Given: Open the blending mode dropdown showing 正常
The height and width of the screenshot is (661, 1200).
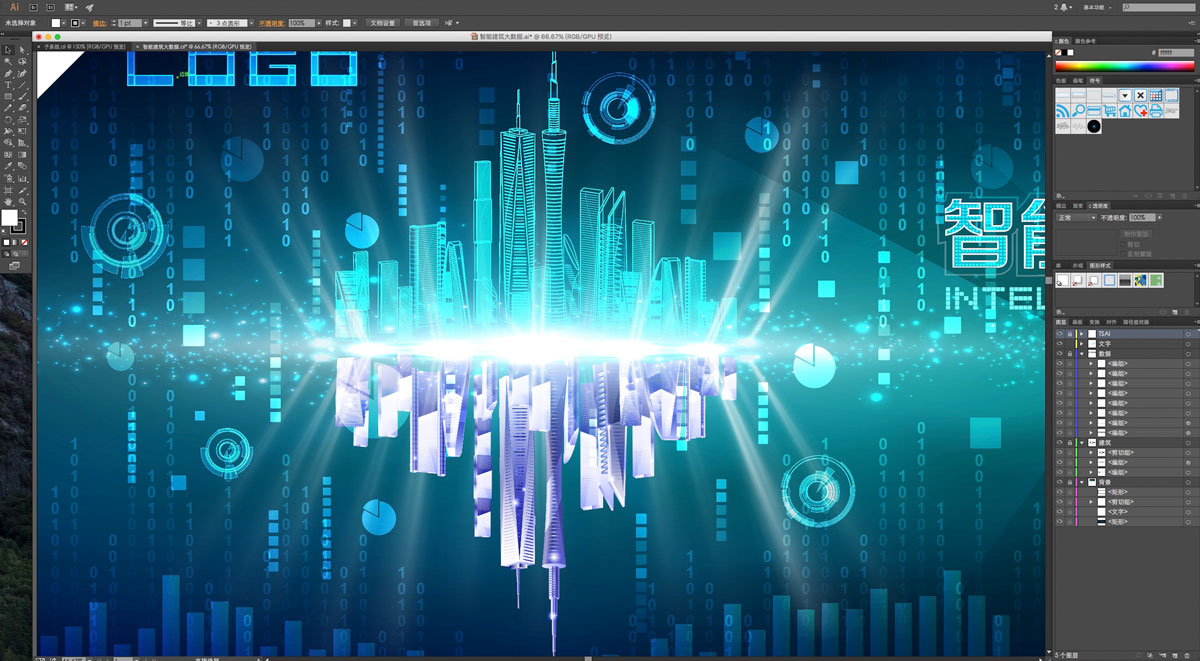Looking at the screenshot, I should (1075, 217).
